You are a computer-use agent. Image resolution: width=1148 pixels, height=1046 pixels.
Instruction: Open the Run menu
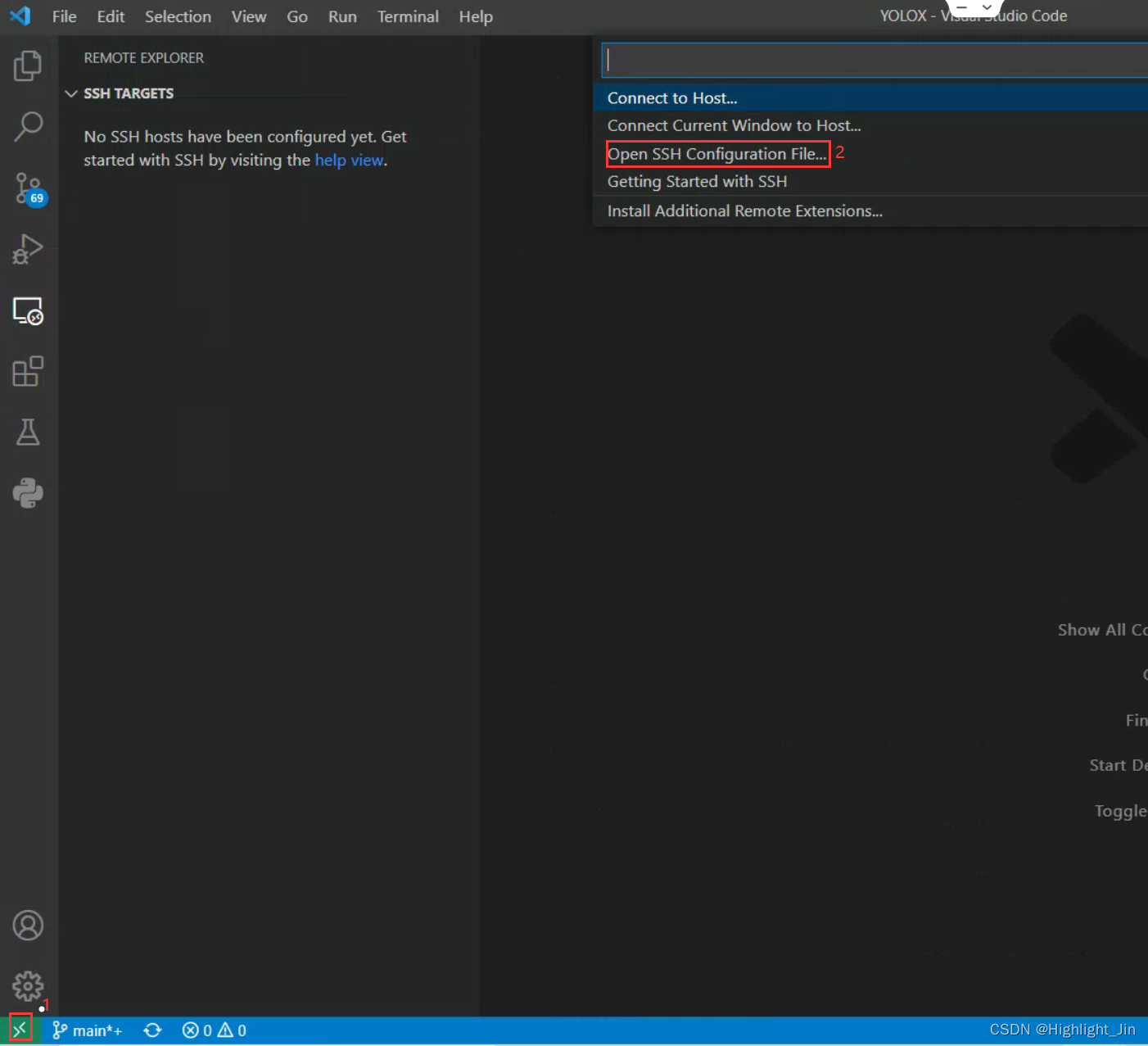click(342, 16)
